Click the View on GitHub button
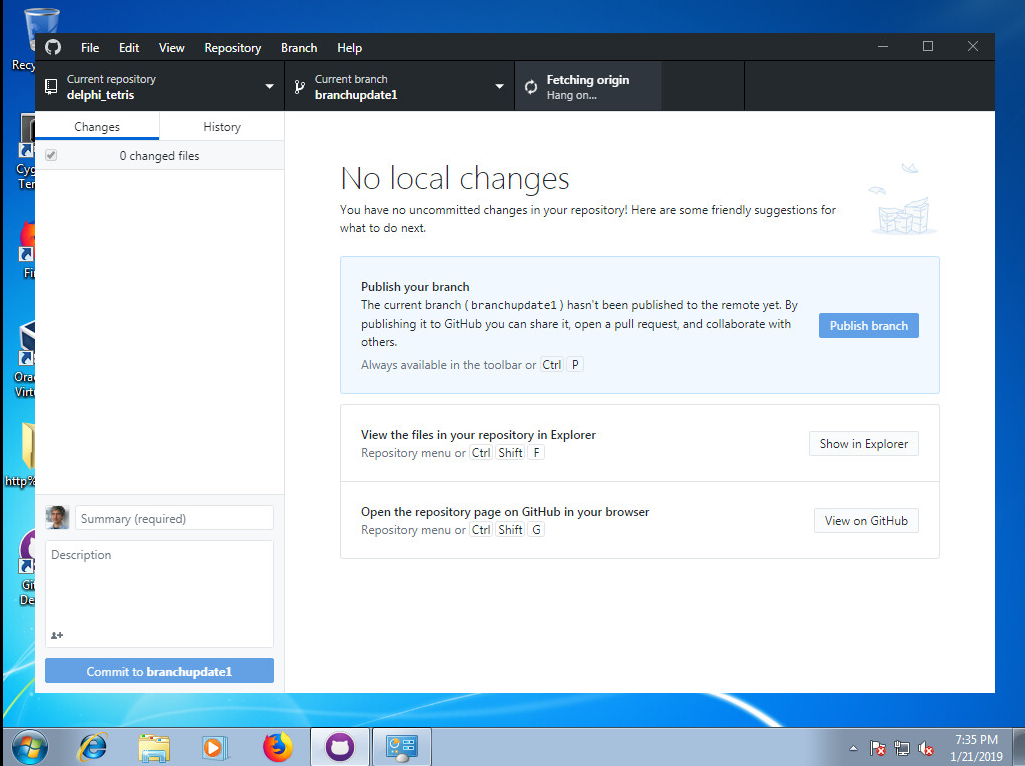 tap(866, 520)
